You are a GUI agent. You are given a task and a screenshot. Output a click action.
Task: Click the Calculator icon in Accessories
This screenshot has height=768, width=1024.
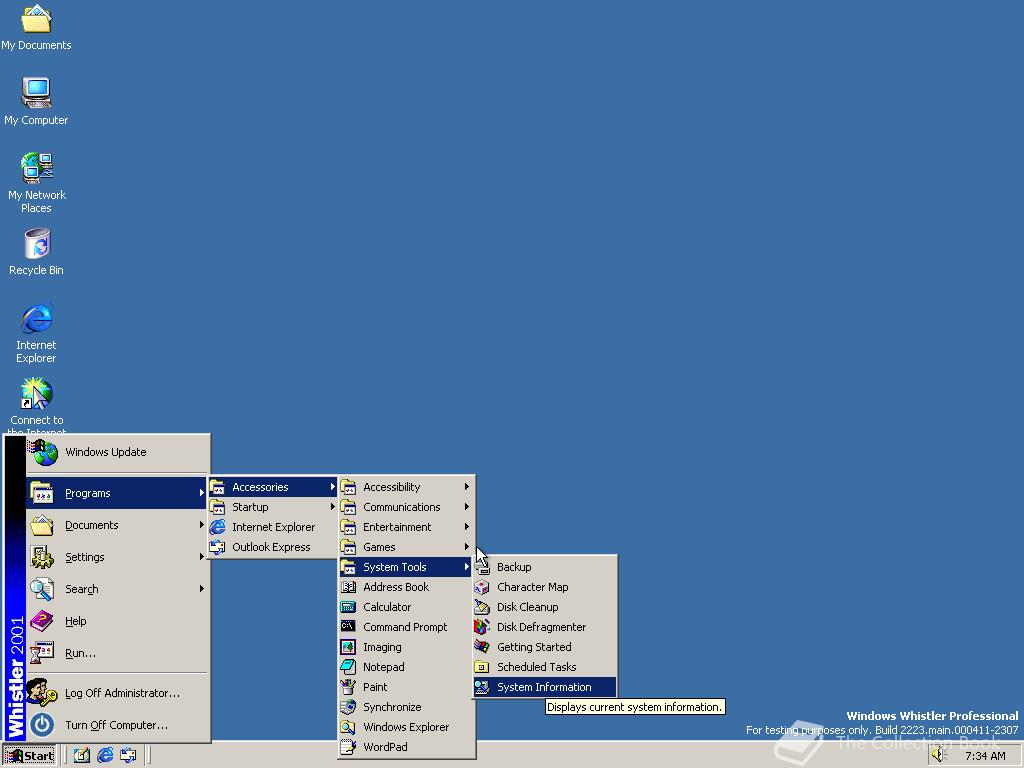click(x=349, y=607)
